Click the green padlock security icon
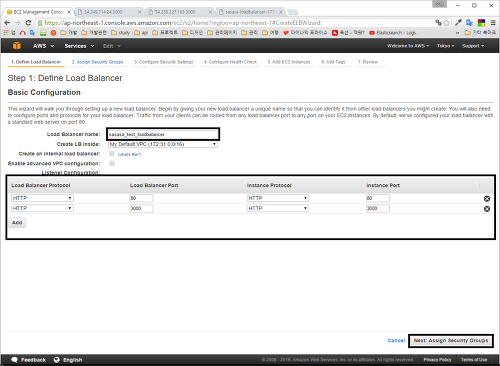This screenshot has width=500, height=366. 40,23
